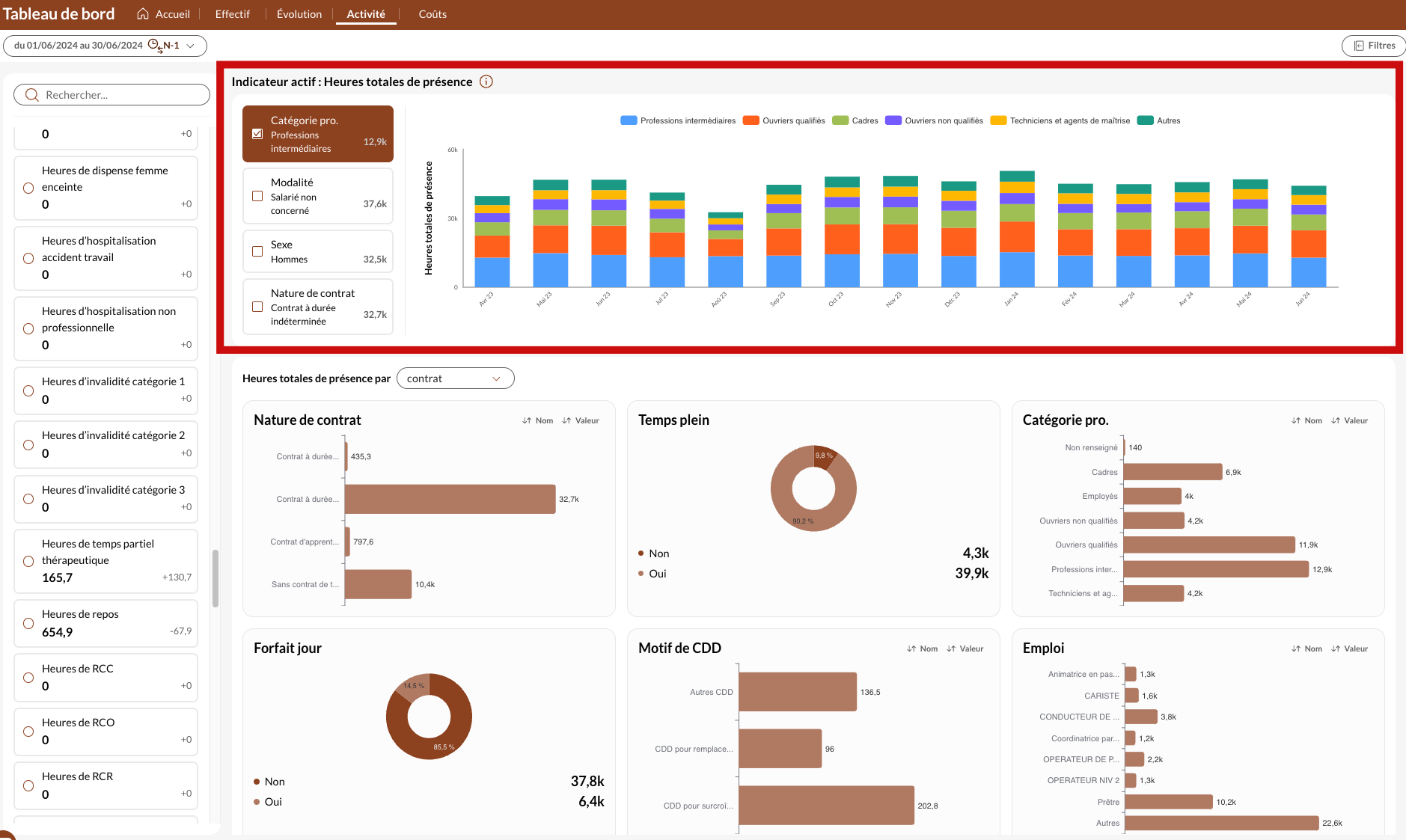
Task: Click the Non legend entry under Temps plein
Action: tap(654, 554)
